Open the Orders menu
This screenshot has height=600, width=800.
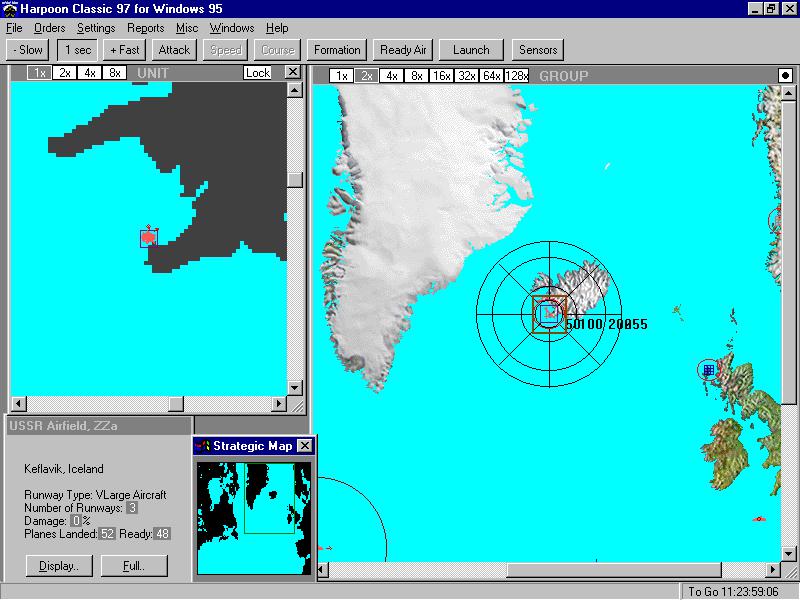49,28
